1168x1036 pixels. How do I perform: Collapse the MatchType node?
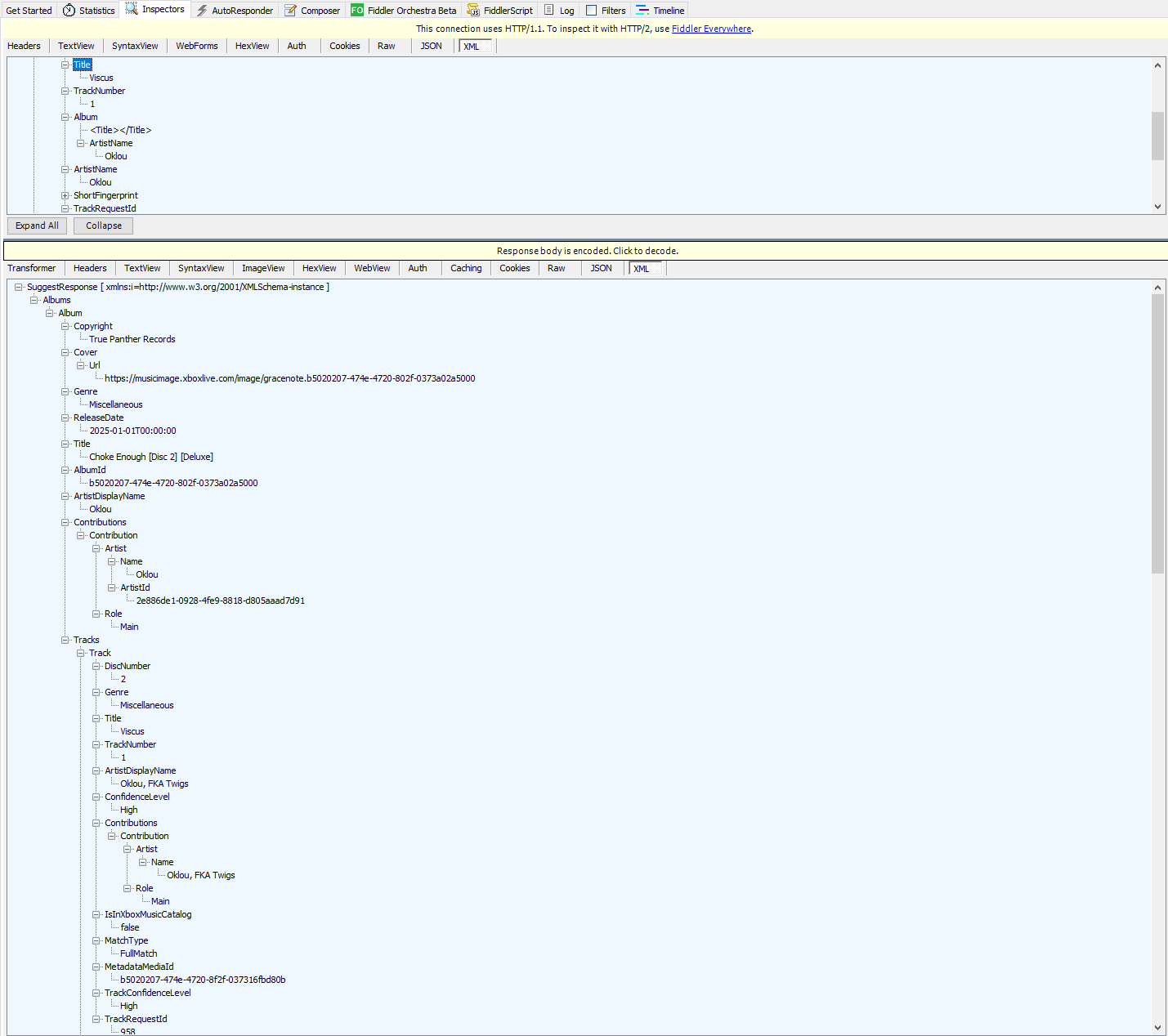(96, 940)
